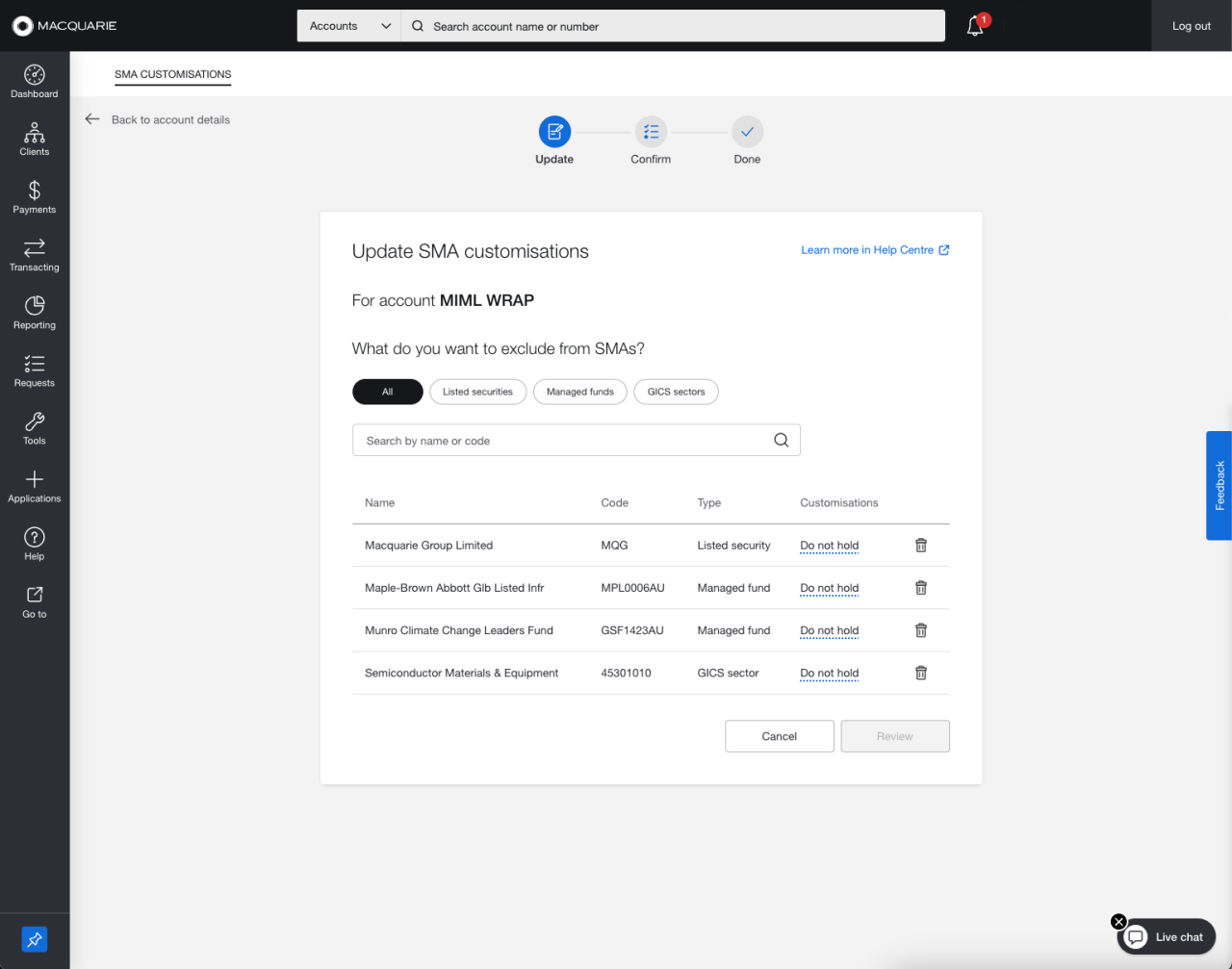Click the Cancel button
The image size is (1232, 969).
click(780, 736)
